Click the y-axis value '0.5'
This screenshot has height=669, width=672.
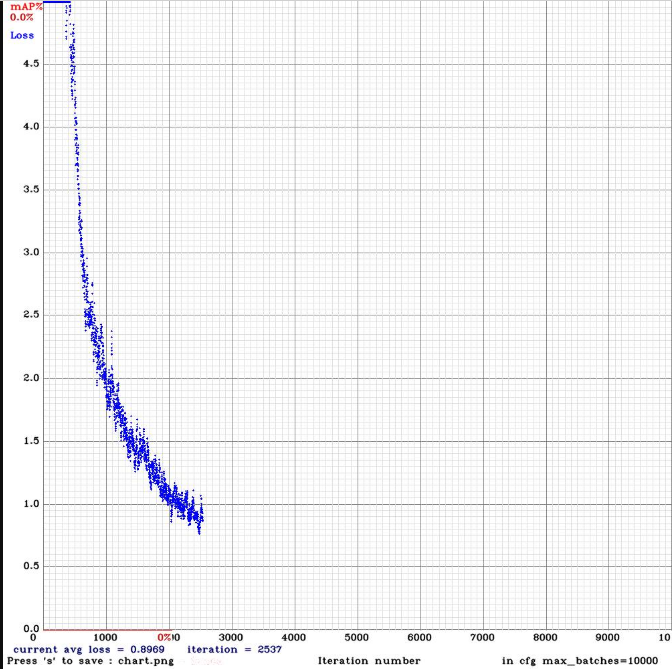pos(31,566)
